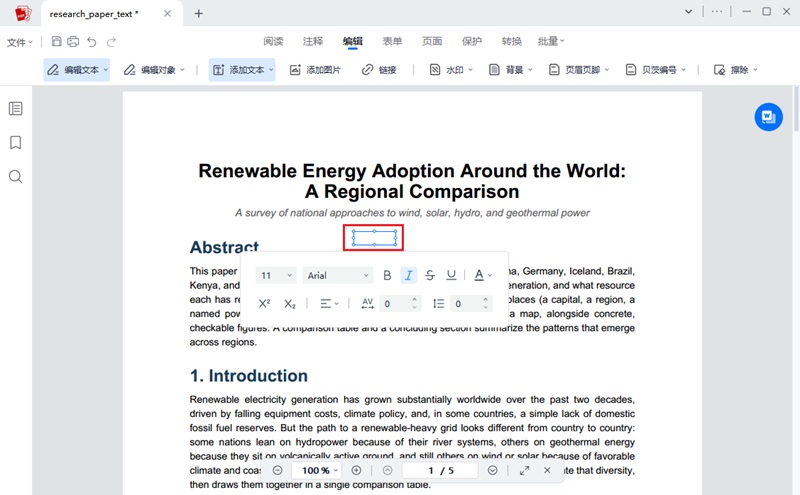Open the tab list chevron in title bar
Screen dimensions: 800x495
pyautogui.click(x=688, y=11)
